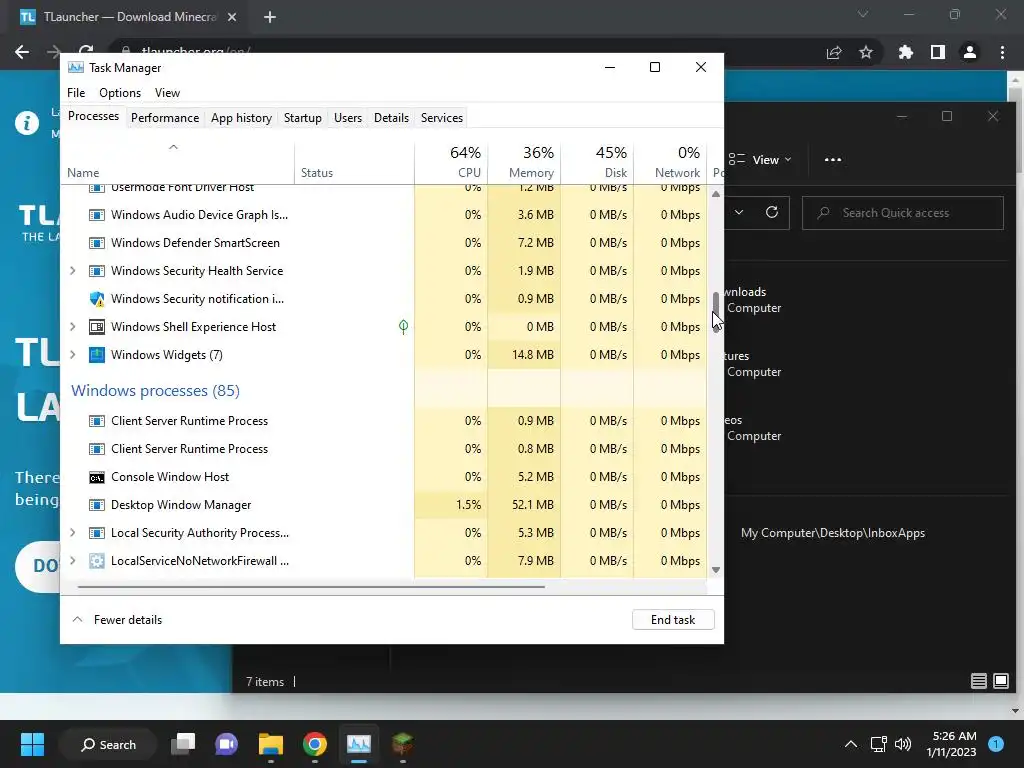1024x768 pixels.
Task: Open Task Manager File menu
Action: pos(76,93)
